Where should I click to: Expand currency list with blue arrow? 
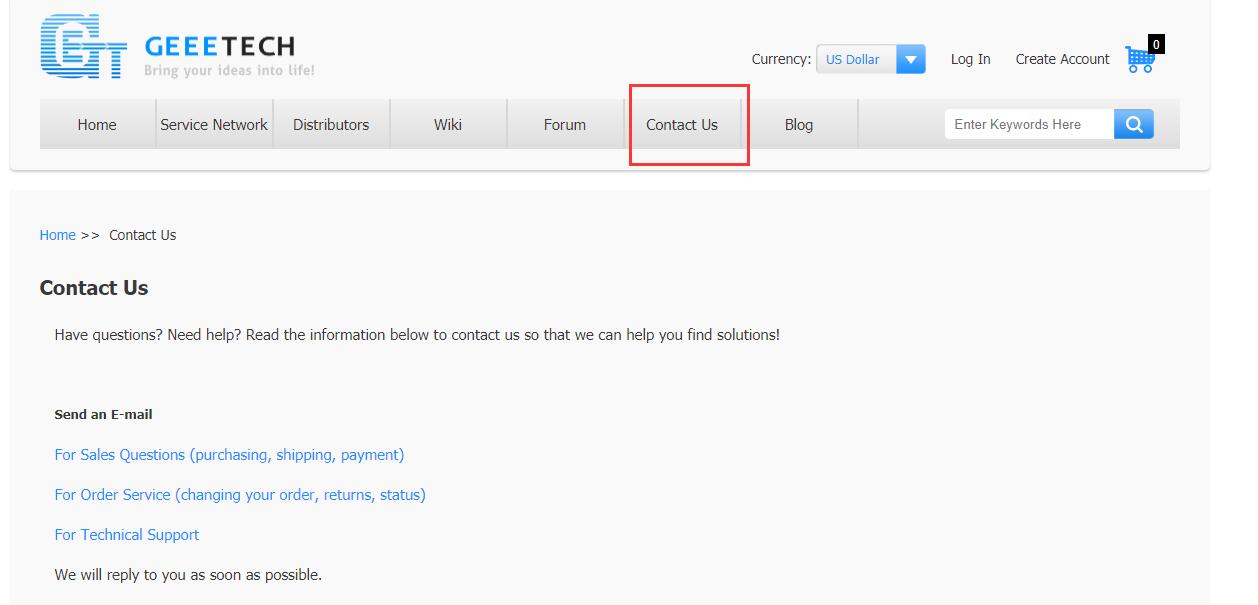pyautogui.click(x=910, y=59)
